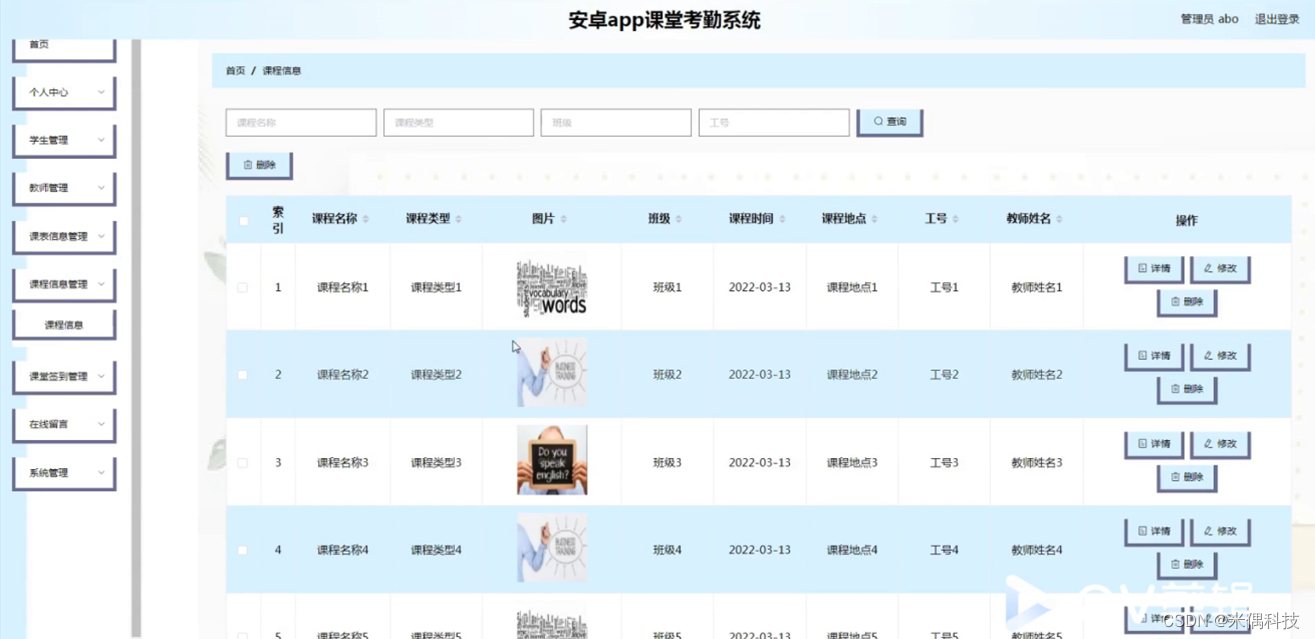Expand the 个人中心 sidebar menu
1315x639 pixels.
click(x=64, y=92)
